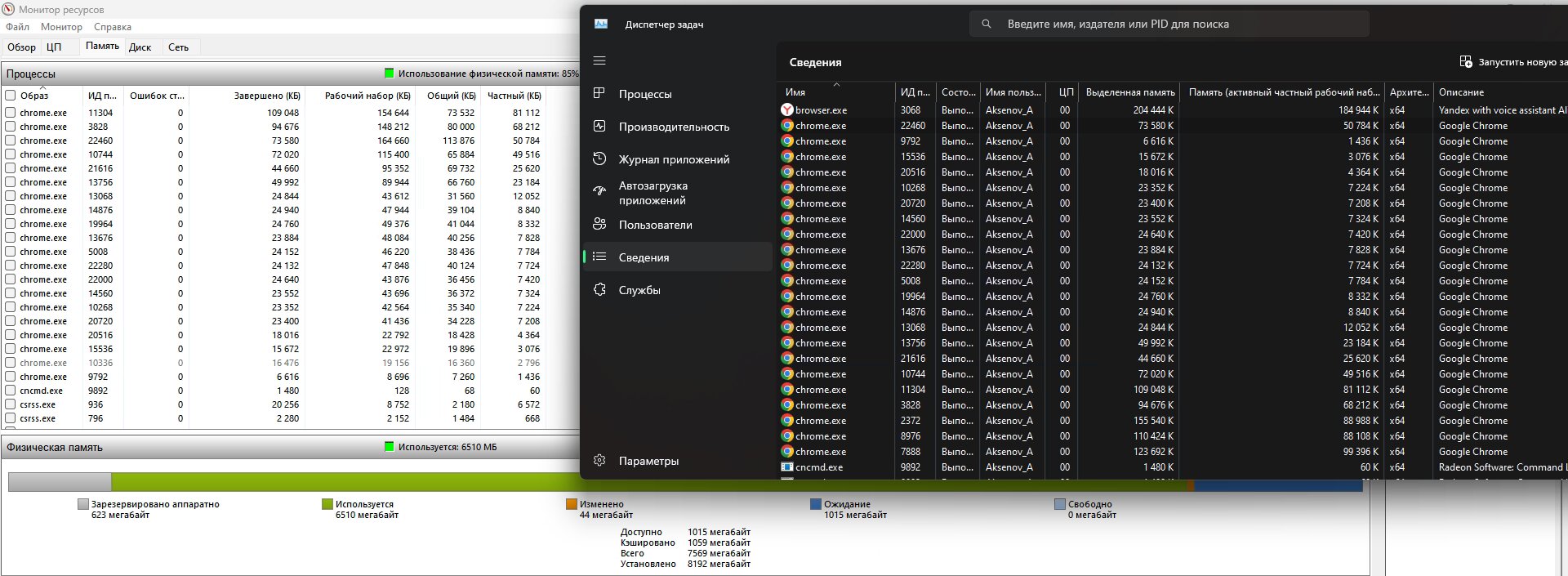Open Users page in Task Manager

[677, 225]
